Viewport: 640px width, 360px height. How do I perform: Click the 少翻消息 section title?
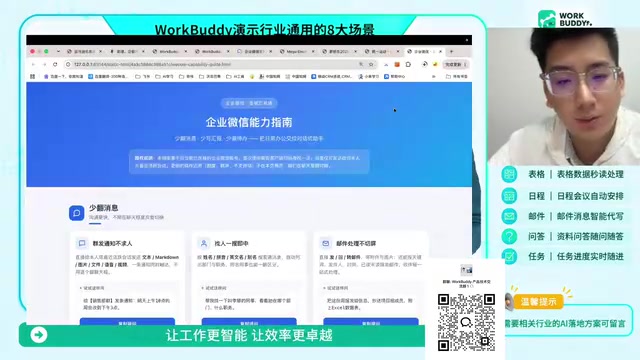tap(104, 208)
